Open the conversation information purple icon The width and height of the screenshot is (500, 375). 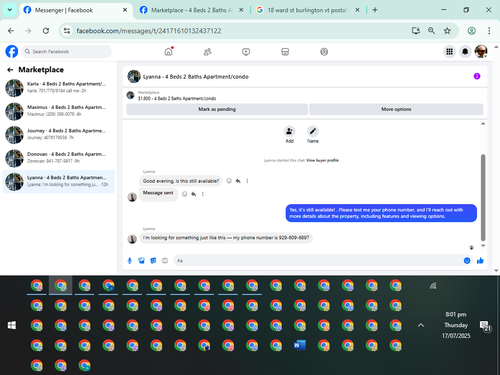477,76
